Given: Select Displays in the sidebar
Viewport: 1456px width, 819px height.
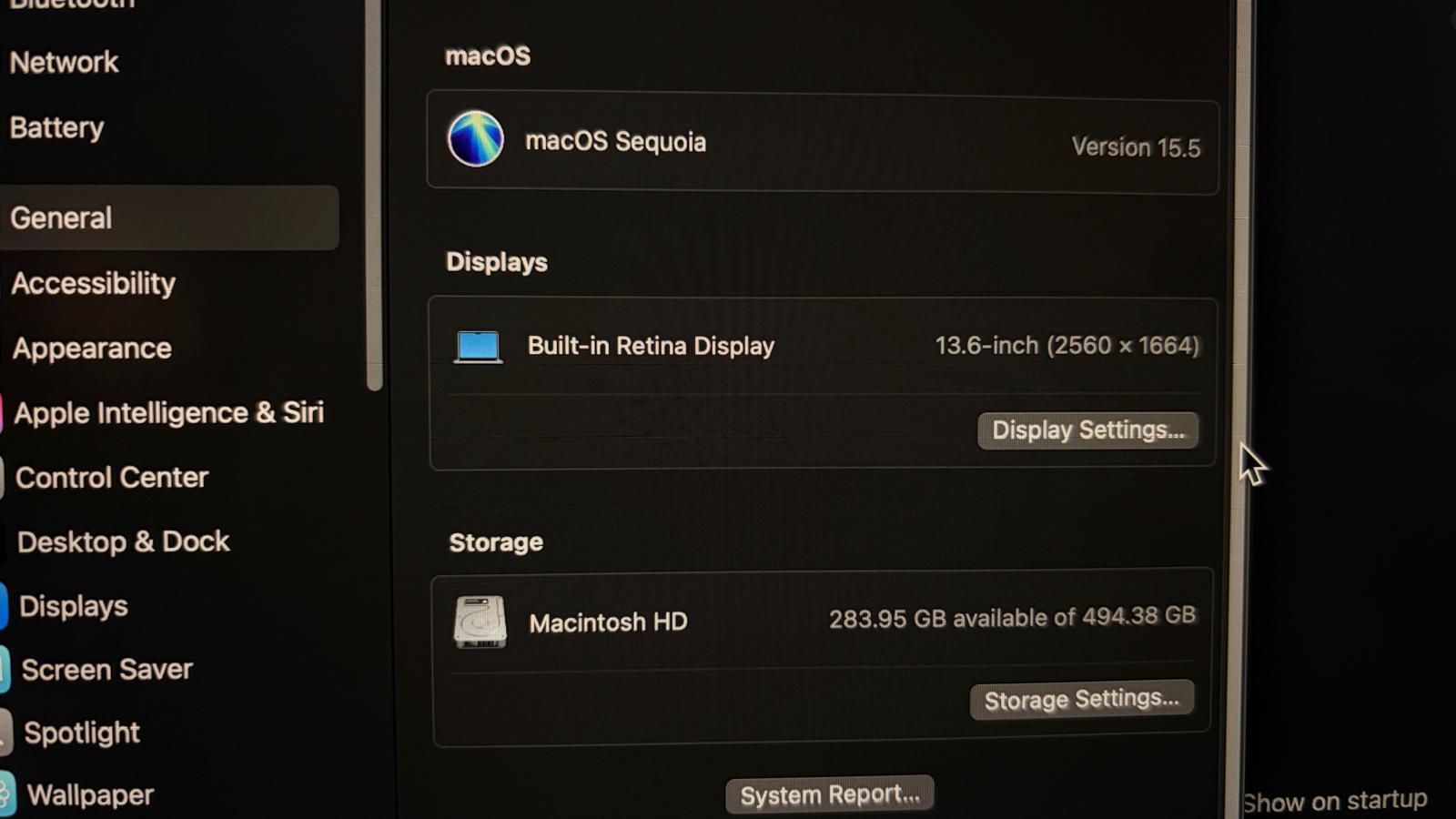Looking at the screenshot, I should point(73,606).
